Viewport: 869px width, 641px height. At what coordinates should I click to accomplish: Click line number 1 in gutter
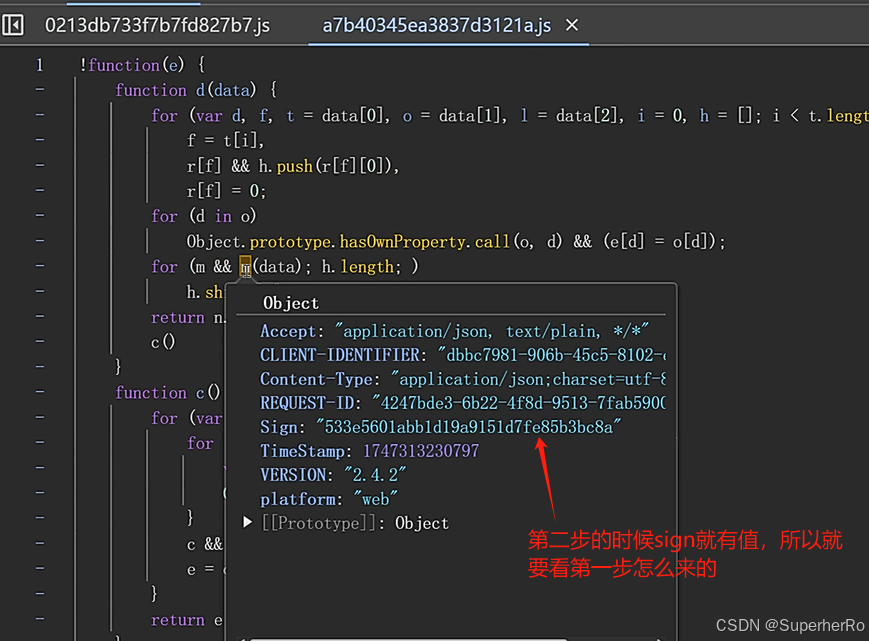pos(39,65)
